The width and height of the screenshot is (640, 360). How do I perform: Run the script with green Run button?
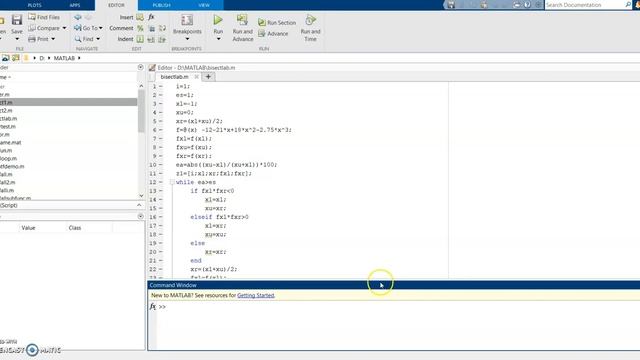coord(218,20)
